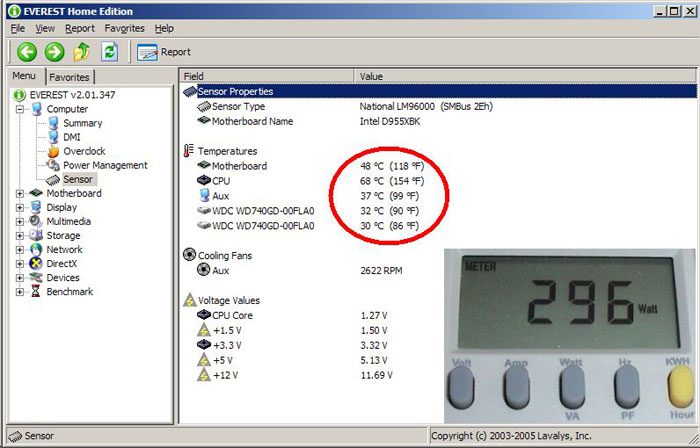Select the Sensor tree item
This screenshot has width=700, height=448.
(78, 179)
